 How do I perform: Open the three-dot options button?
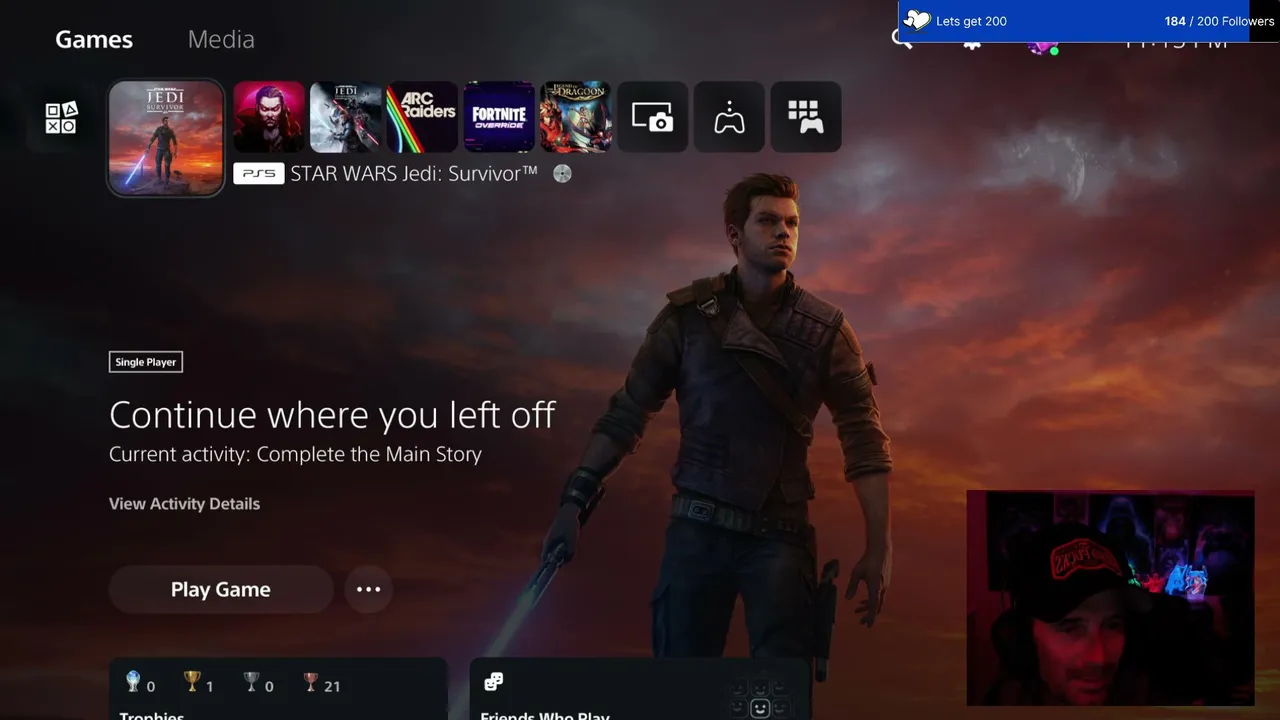[x=369, y=589]
